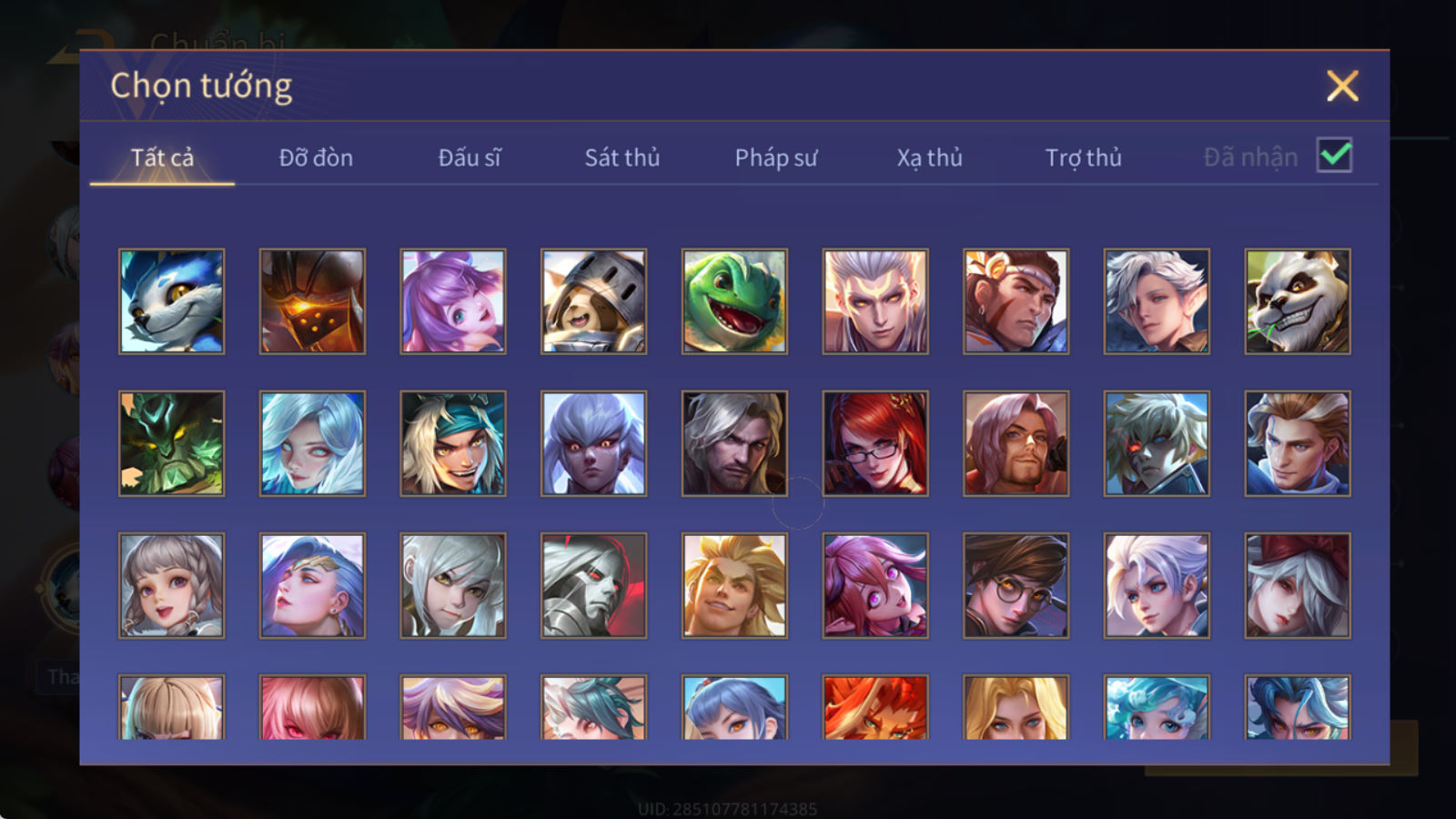Pick the panda hero chewing bamboo
This screenshot has height=819, width=1456.
pos(1298,301)
